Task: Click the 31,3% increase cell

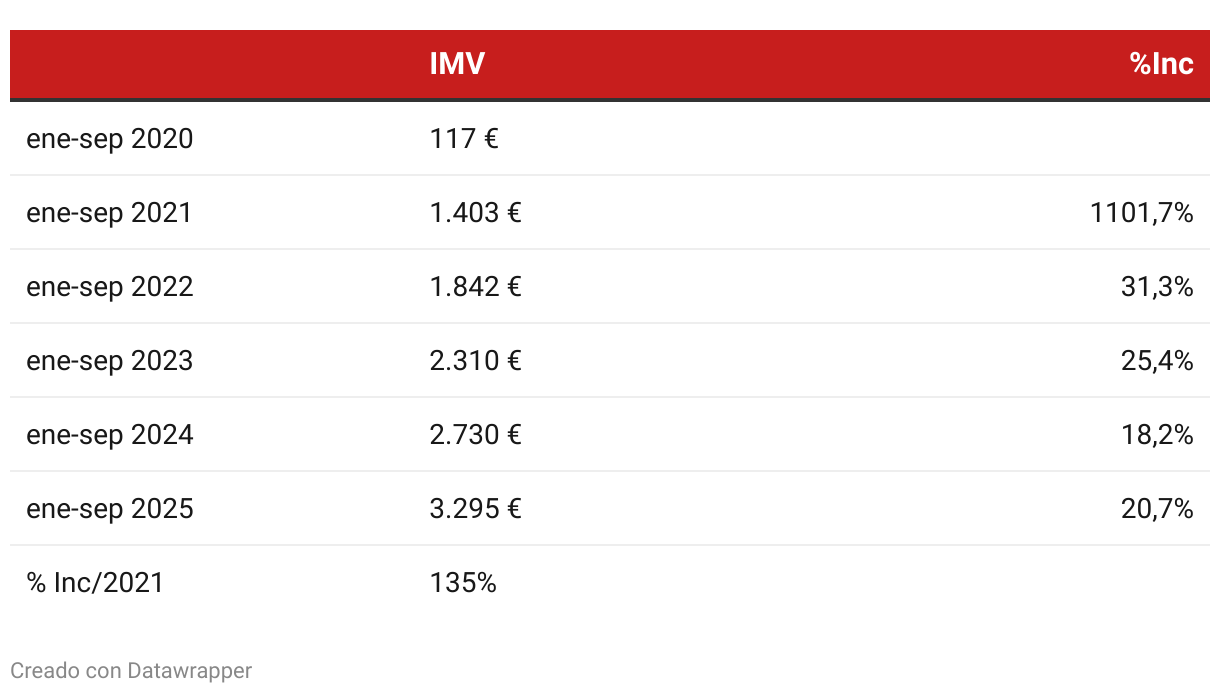Action: 1157,286
